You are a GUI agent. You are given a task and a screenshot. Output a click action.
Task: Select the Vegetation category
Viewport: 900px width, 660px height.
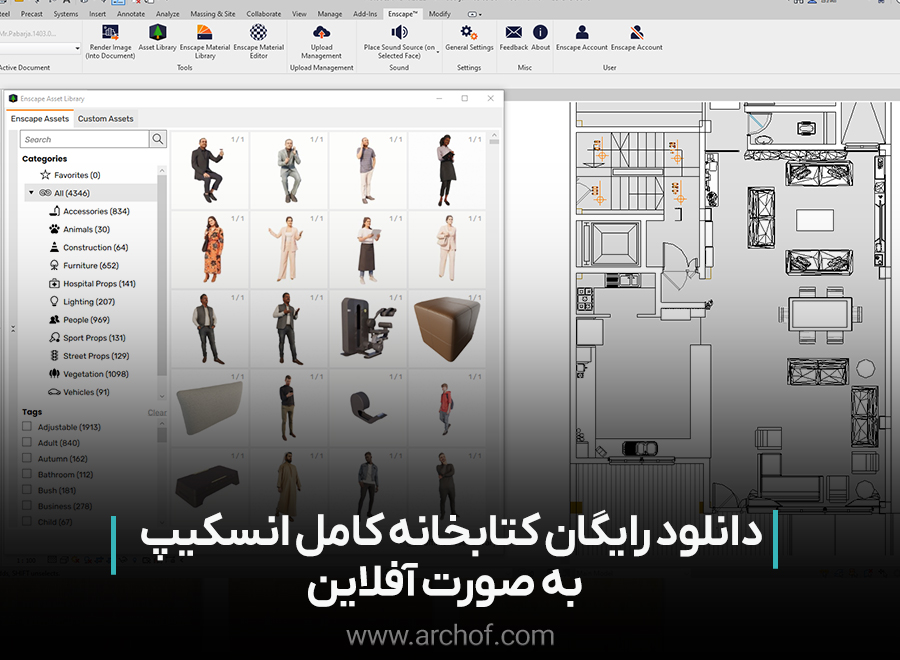point(89,374)
